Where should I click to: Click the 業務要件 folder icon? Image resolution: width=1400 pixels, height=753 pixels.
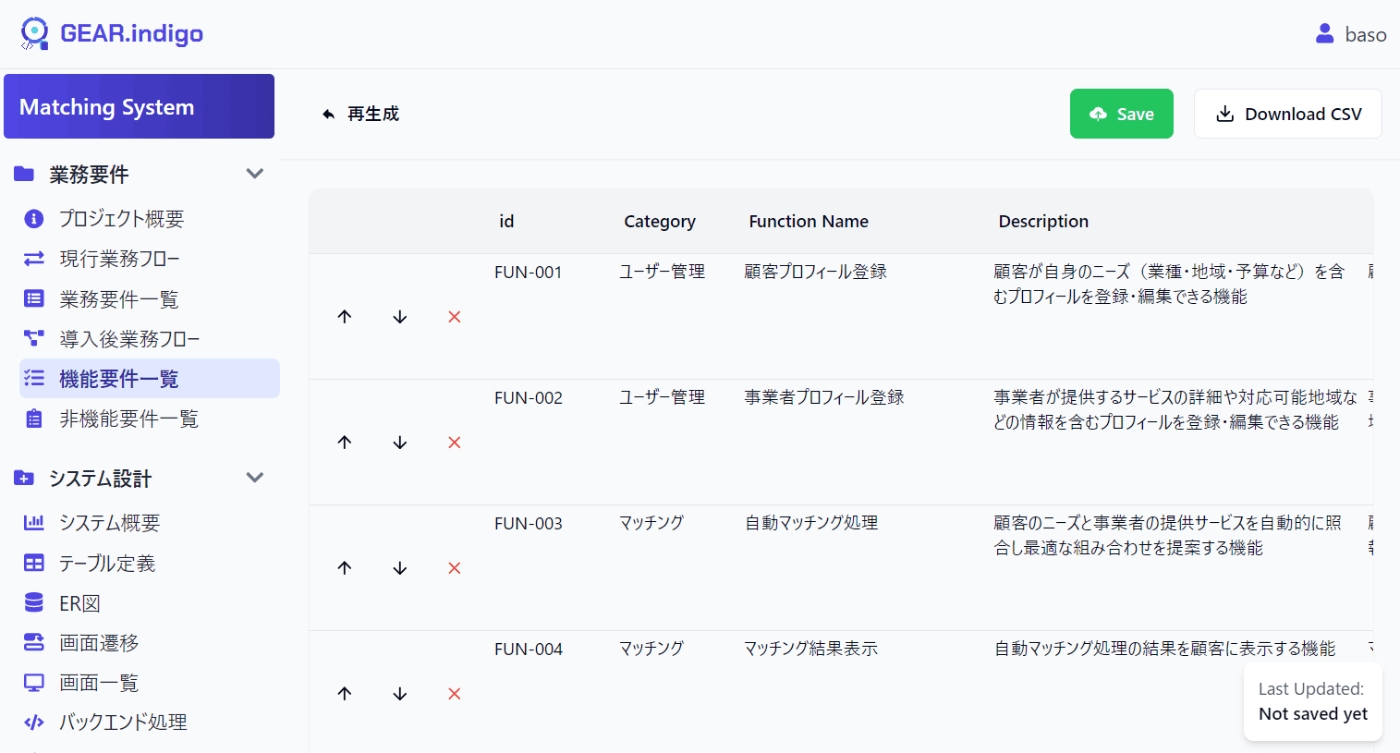[x=24, y=174]
